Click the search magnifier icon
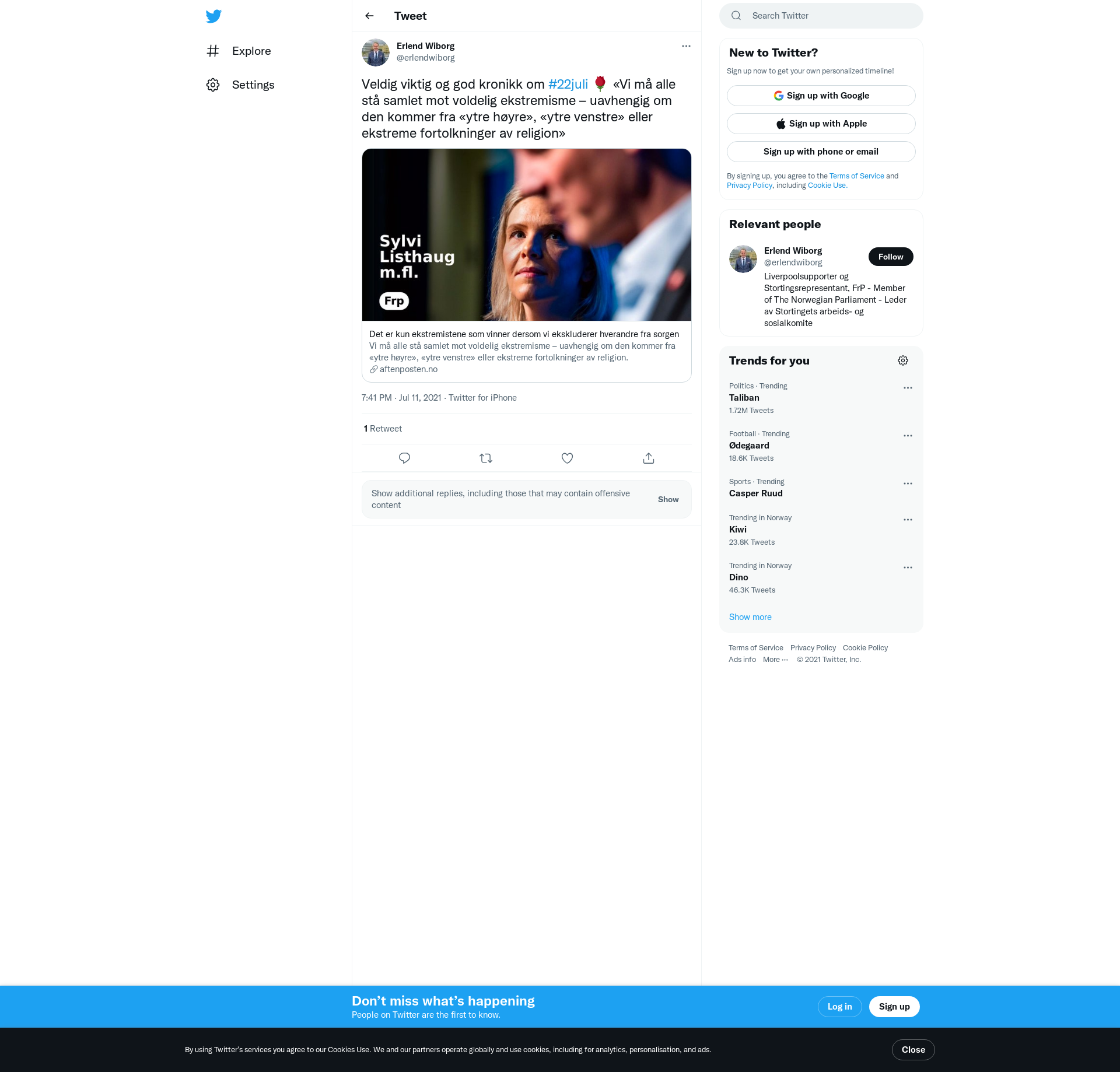The height and width of the screenshot is (1072, 1120). 736,16
